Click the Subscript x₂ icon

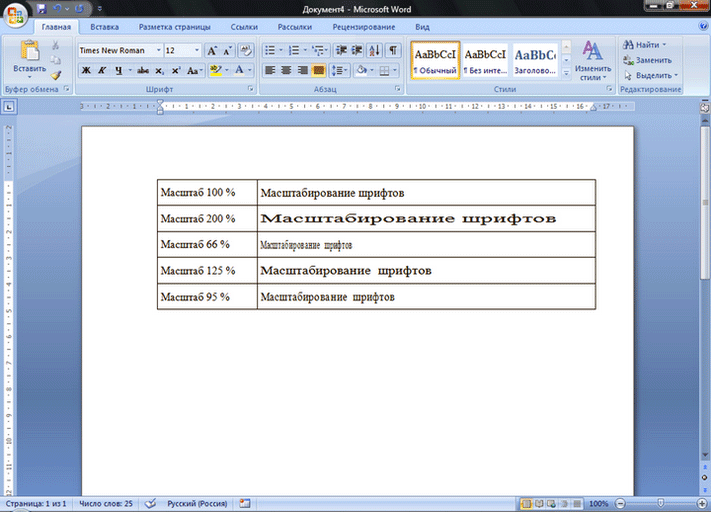pyautogui.click(x=160, y=70)
